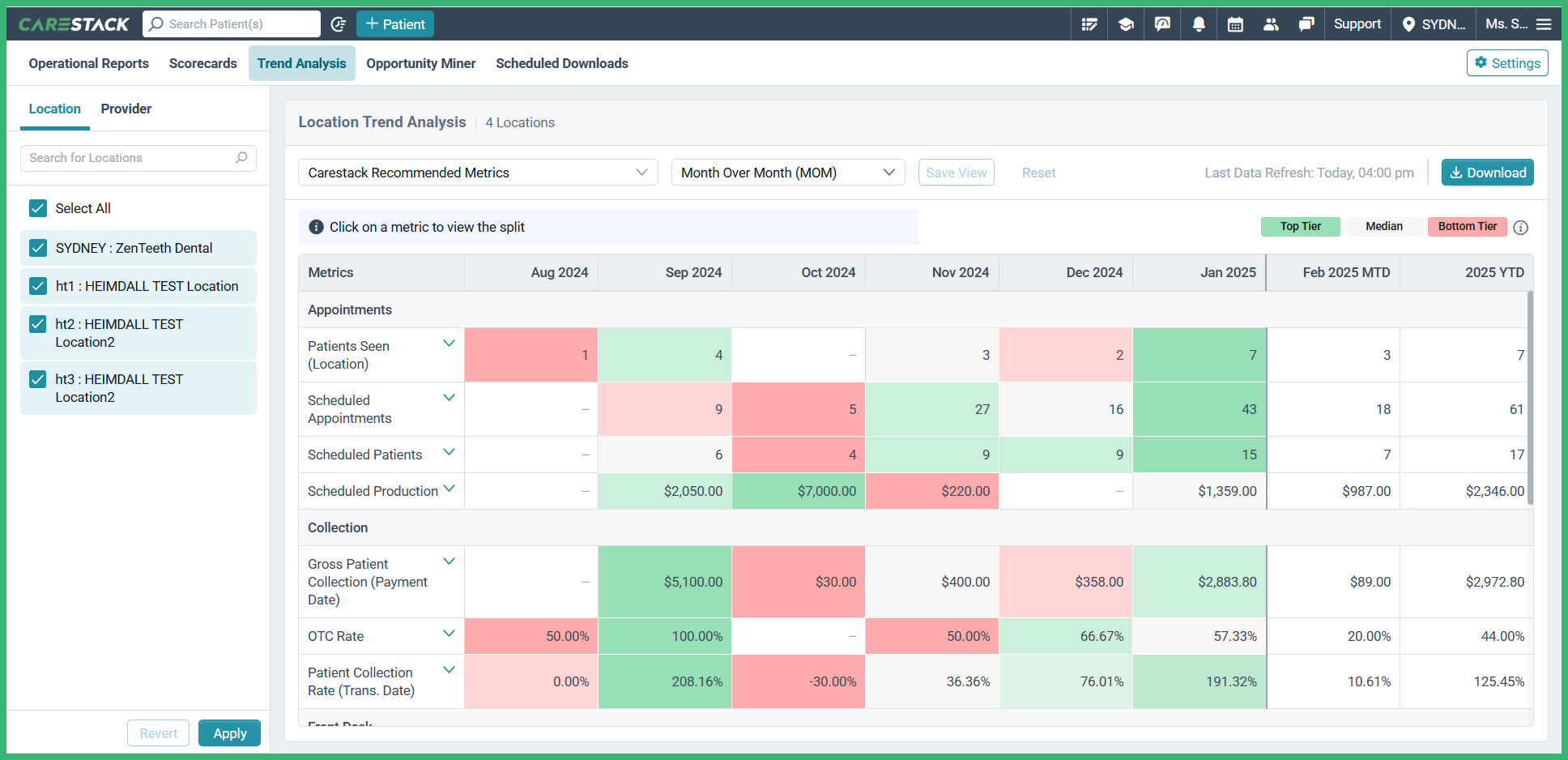
Task: Switch to the Provider tab
Action: (x=126, y=109)
